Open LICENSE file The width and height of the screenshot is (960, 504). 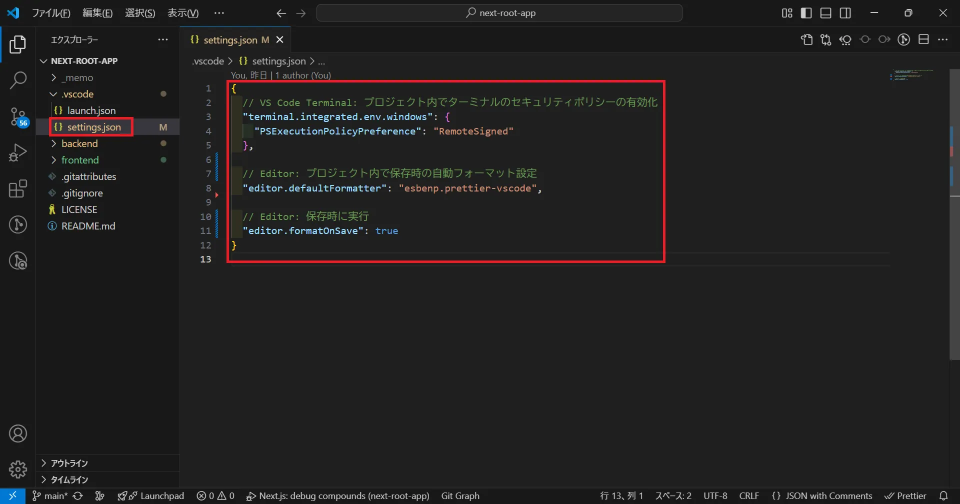pos(79,209)
